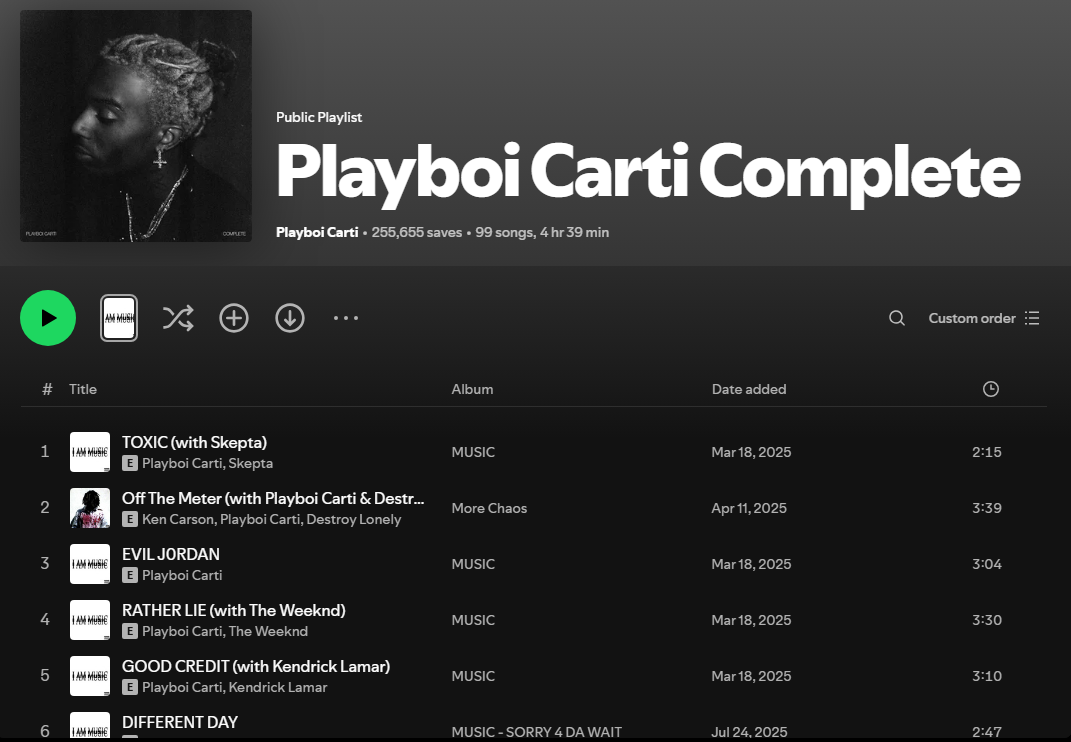Sort tracks by the duration clock icon
The height and width of the screenshot is (742, 1071).
pyautogui.click(x=990, y=389)
